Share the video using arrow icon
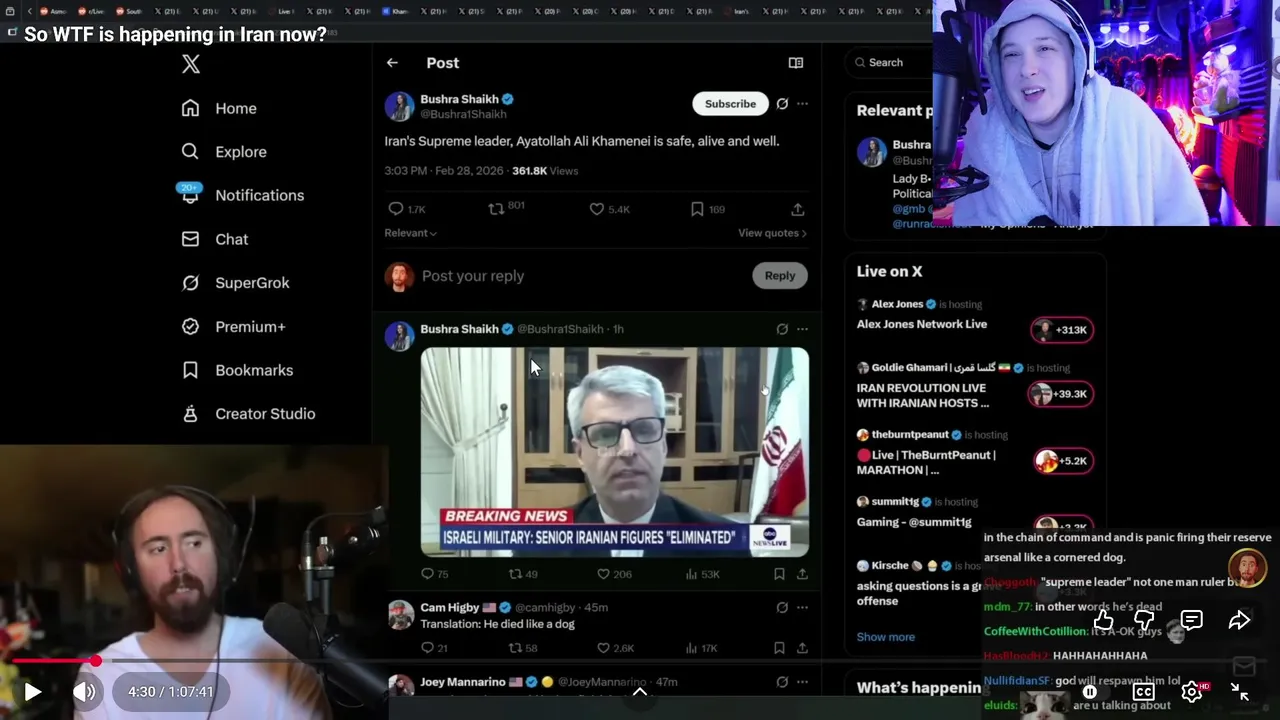The height and width of the screenshot is (720, 1280). (1239, 621)
